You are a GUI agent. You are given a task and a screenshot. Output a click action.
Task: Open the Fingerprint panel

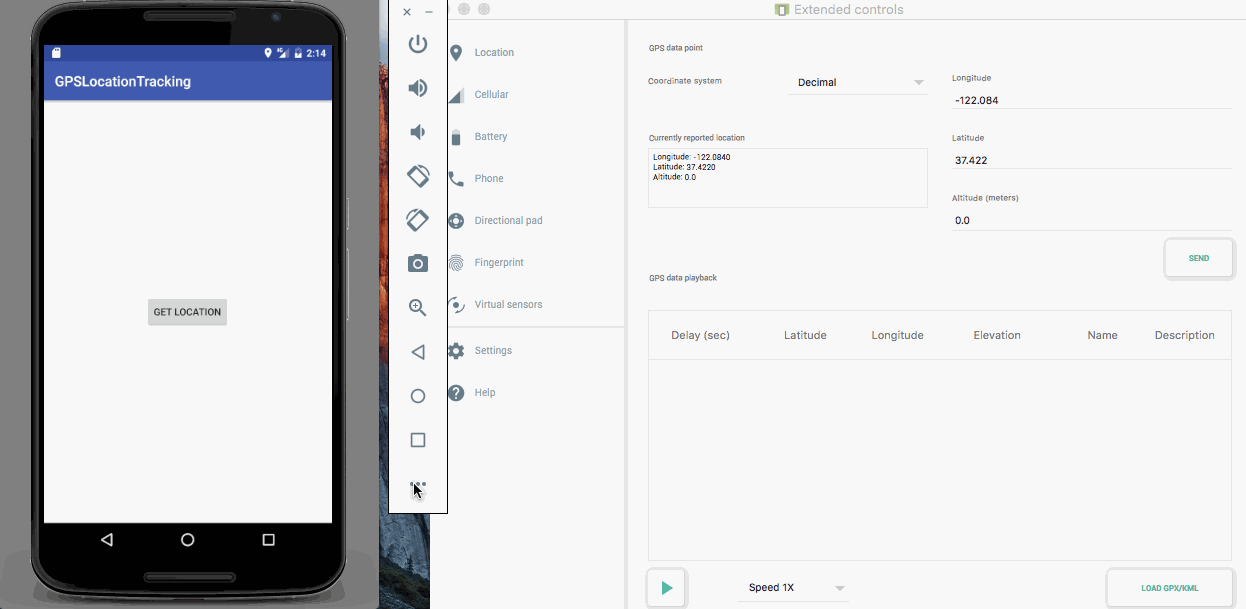(x=500, y=262)
